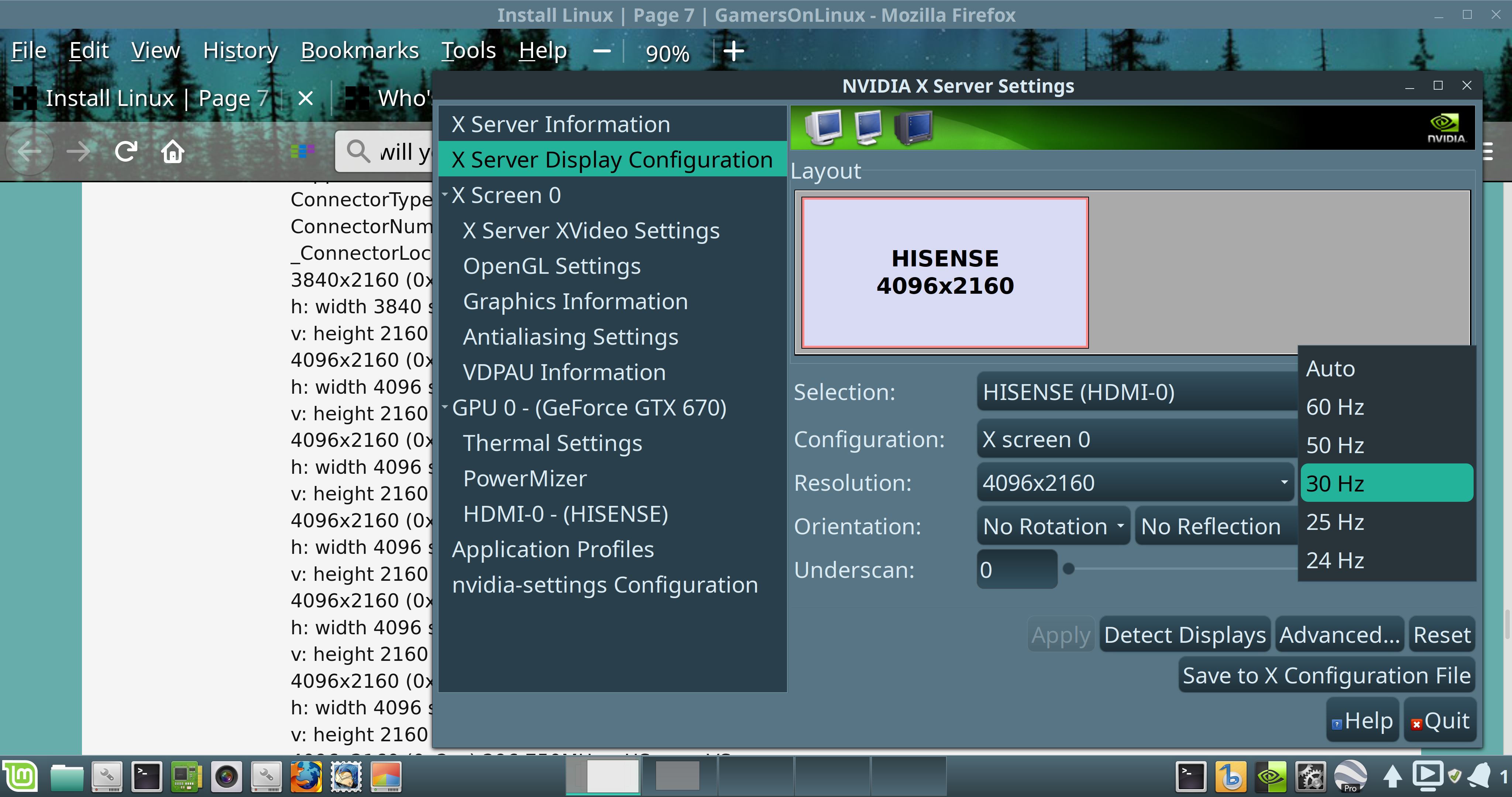Open the No Reflection dropdown
The width and height of the screenshot is (1512, 797).
[x=1216, y=527]
